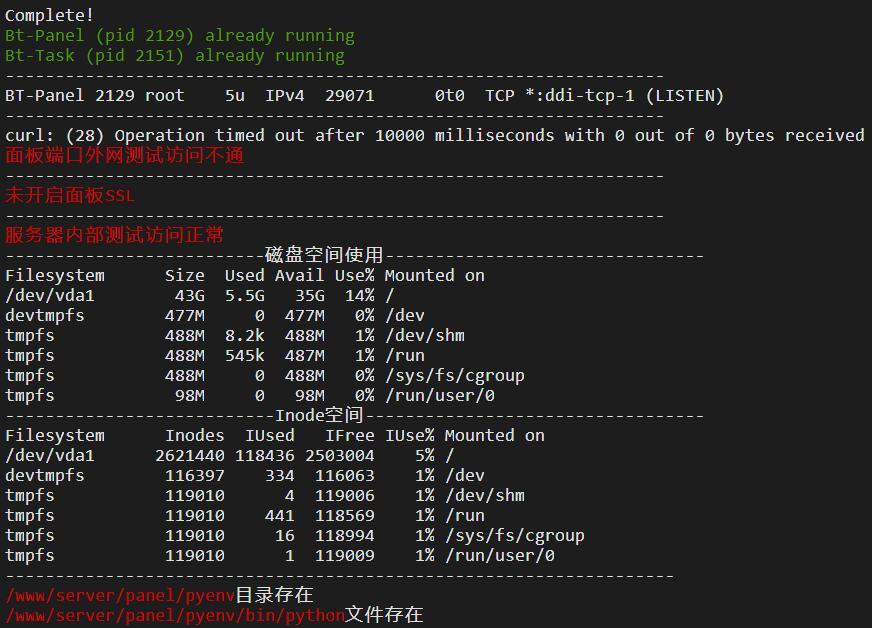Screen dimensions: 872x628
Task: Click the "Complete!" line at the top
Action: [49, 16]
